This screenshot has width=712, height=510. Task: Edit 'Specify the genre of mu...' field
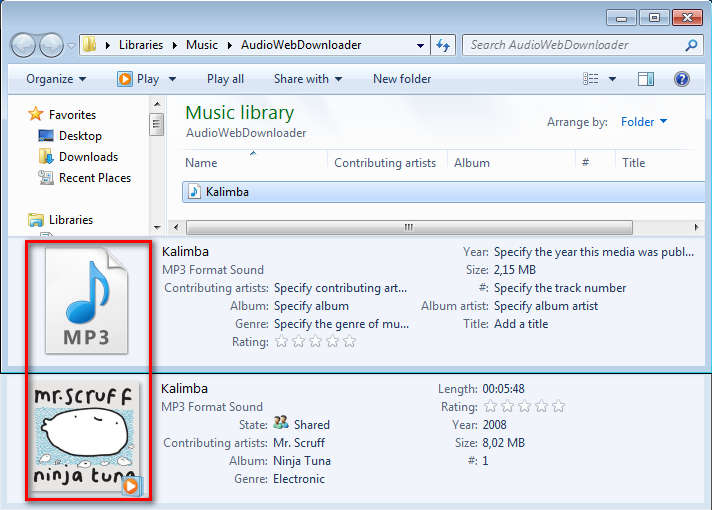(341, 324)
